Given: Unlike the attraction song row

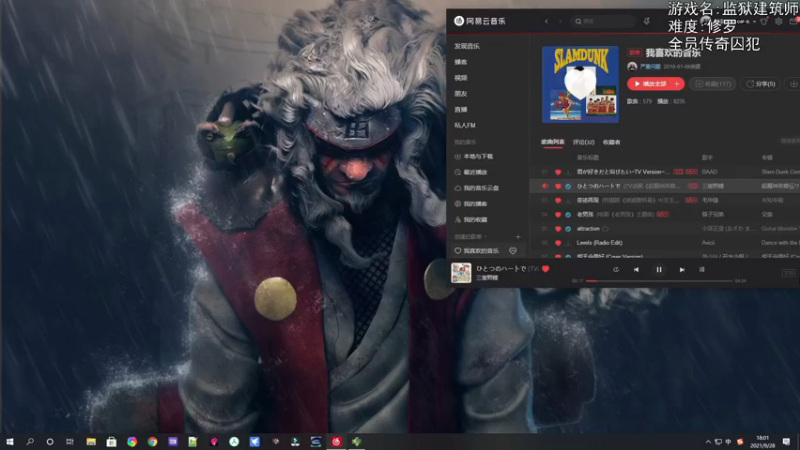Looking at the screenshot, I should (558, 229).
